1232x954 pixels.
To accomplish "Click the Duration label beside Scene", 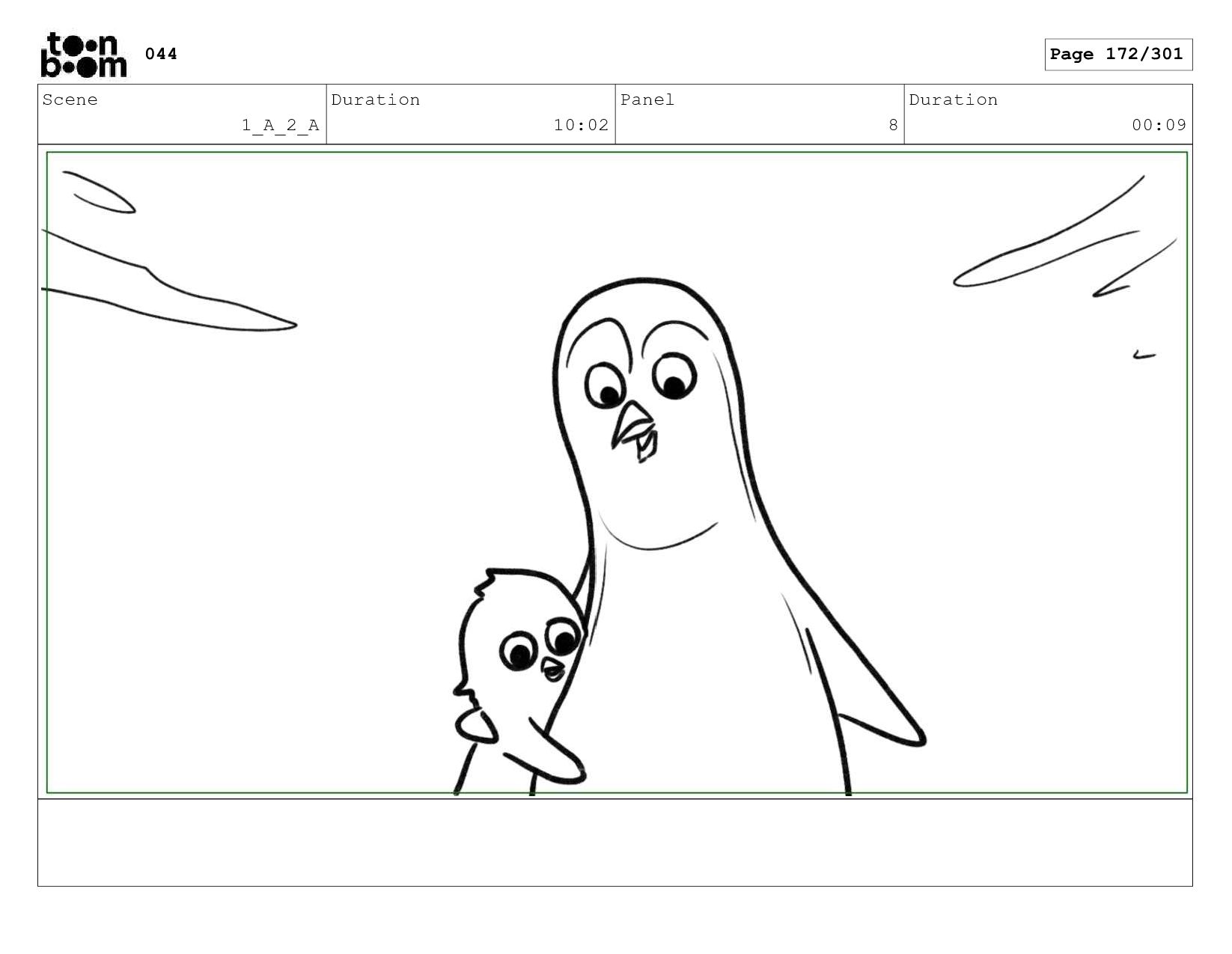I will pyautogui.click(x=376, y=100).
